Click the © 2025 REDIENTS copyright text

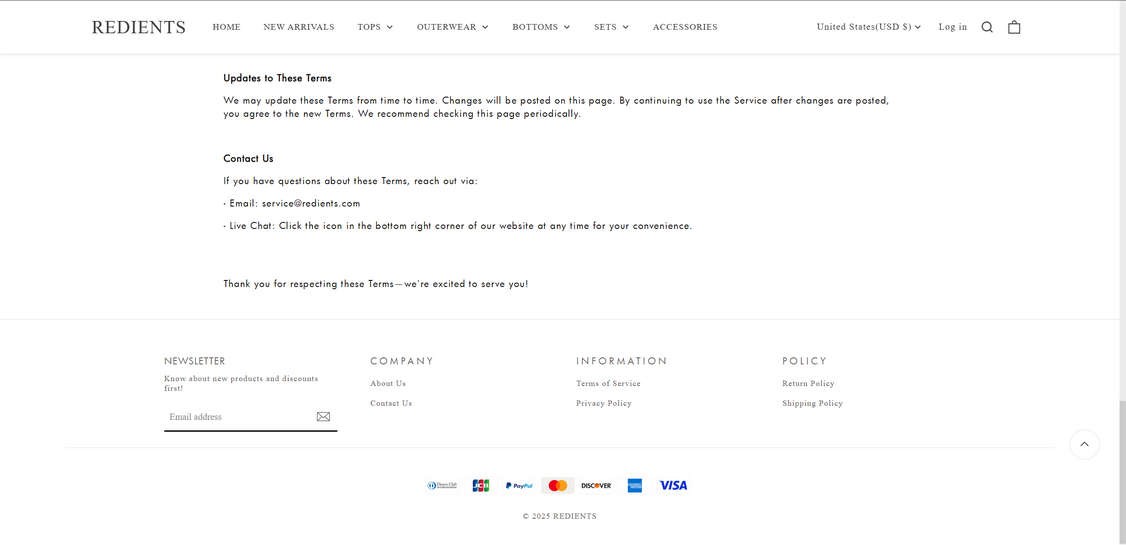559,516
